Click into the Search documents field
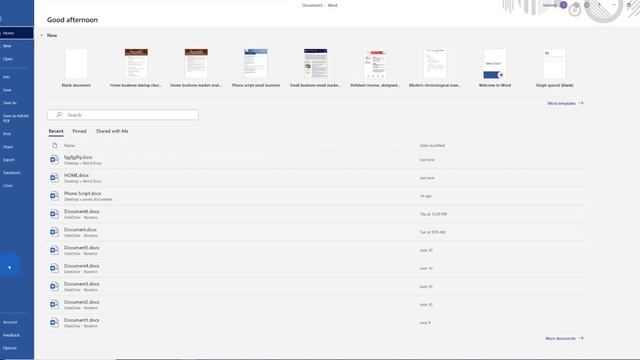Image resolution: width=640 pixels, height=360 pixels. [123, 115]
